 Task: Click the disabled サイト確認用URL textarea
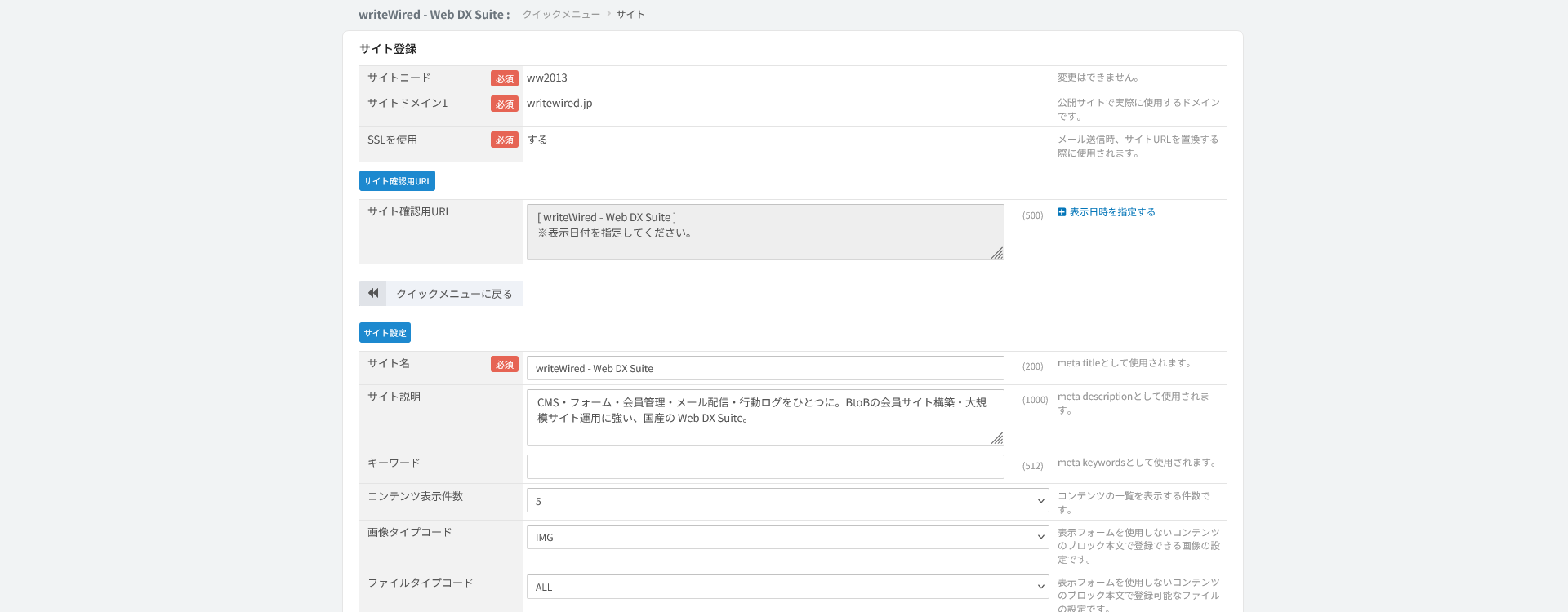765,232
